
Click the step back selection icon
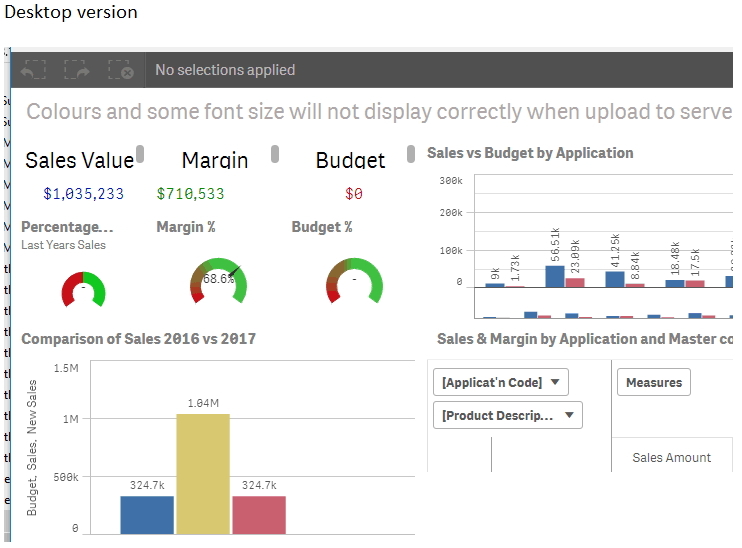pyautogui.click(x=33, y=70)
